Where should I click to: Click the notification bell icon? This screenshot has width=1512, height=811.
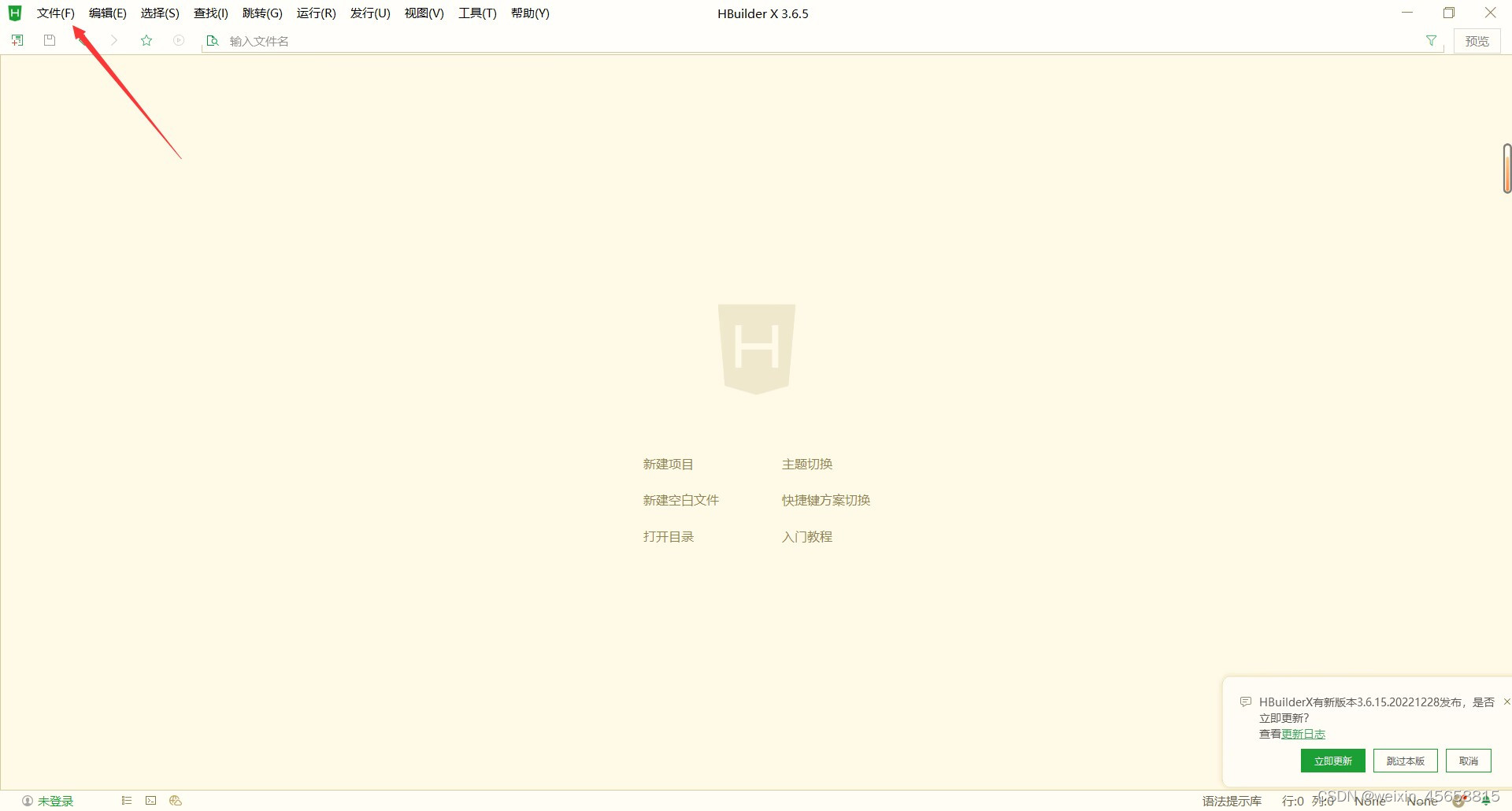click(x=1486, y=801)
